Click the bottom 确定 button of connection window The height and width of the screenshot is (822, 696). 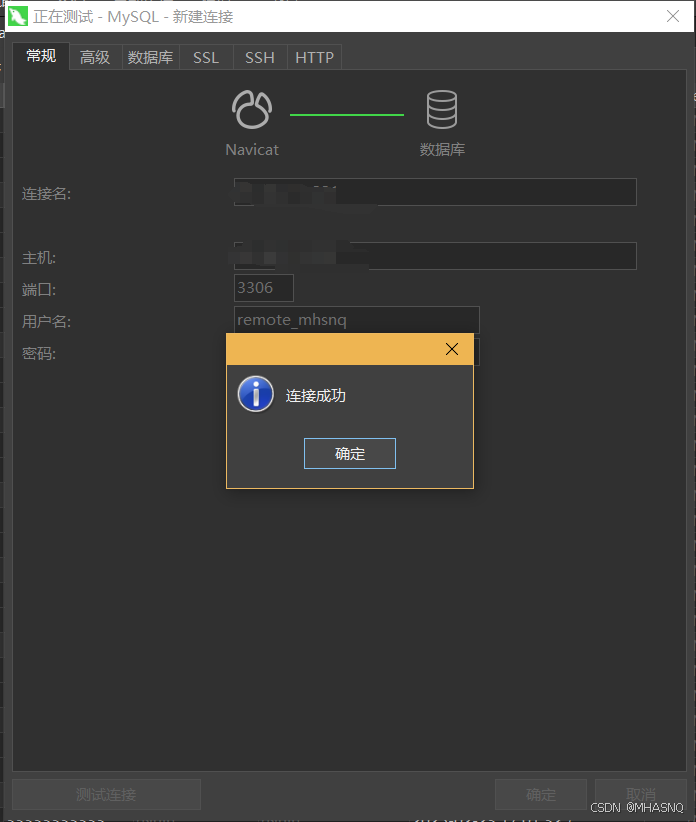click(x=541, y=794)
